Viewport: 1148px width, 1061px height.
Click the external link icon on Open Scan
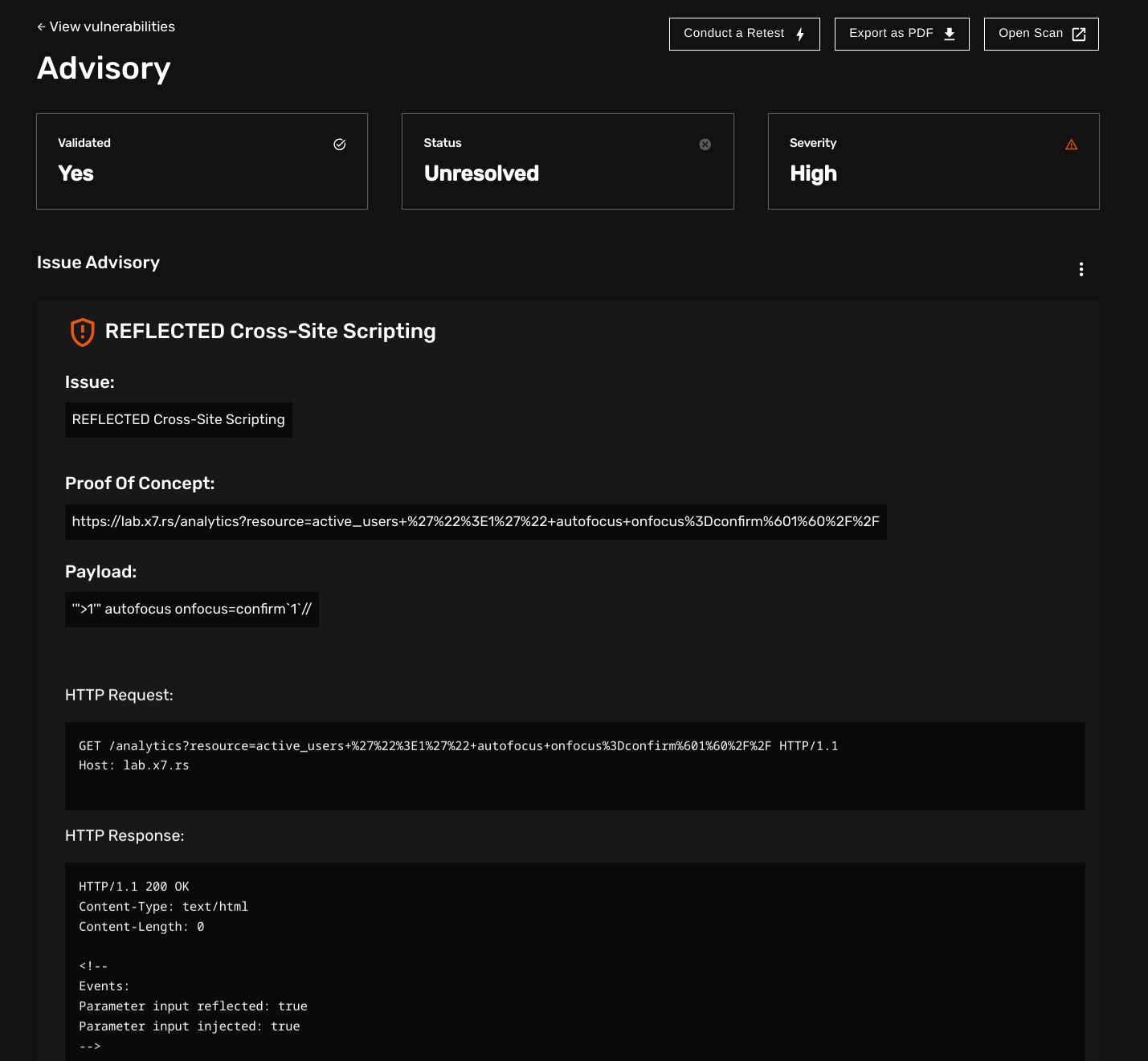pos(1079,34)
